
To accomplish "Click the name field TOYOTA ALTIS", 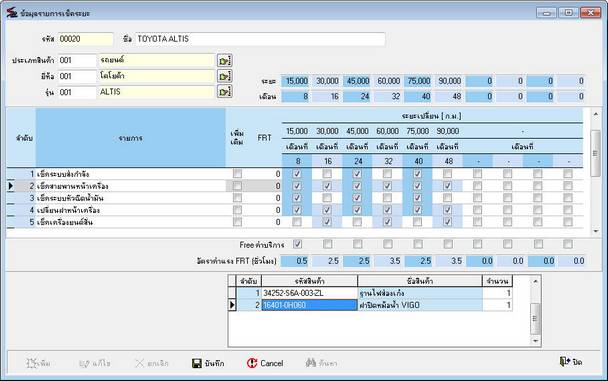I will click(x=260, y=39).
